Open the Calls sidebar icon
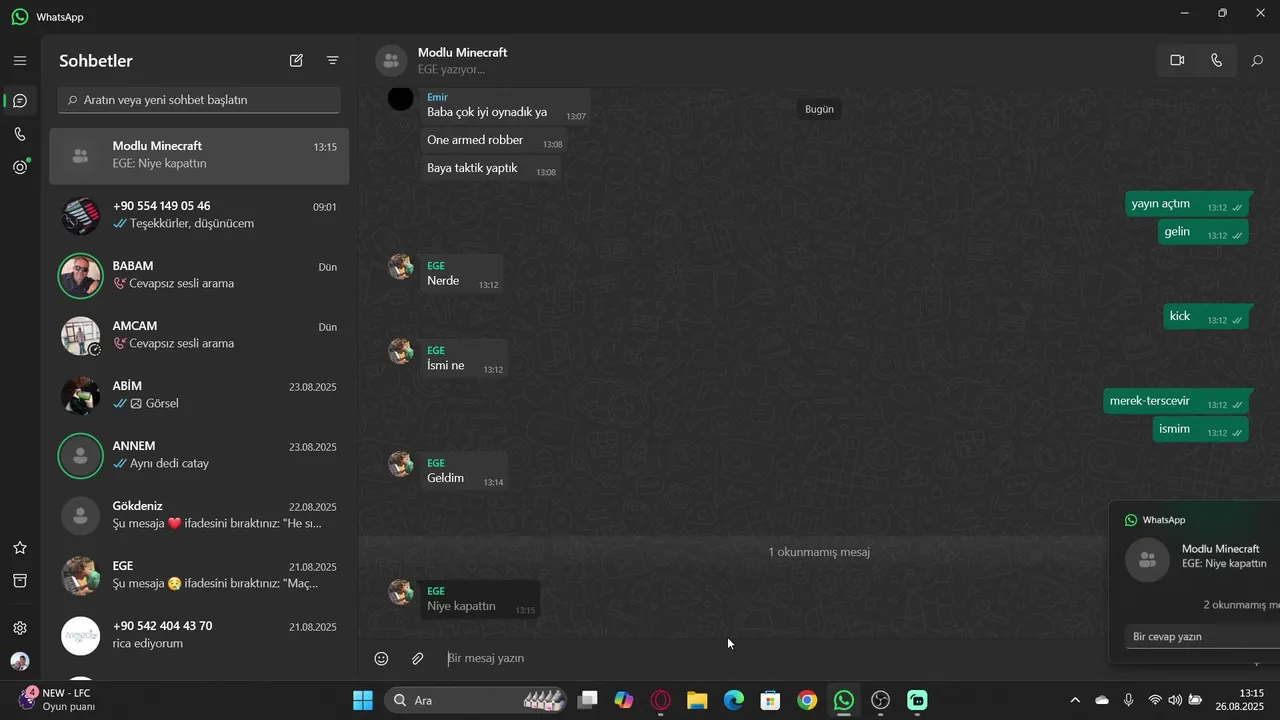This screenshot has width=1280, height=720. click(20, 134)
